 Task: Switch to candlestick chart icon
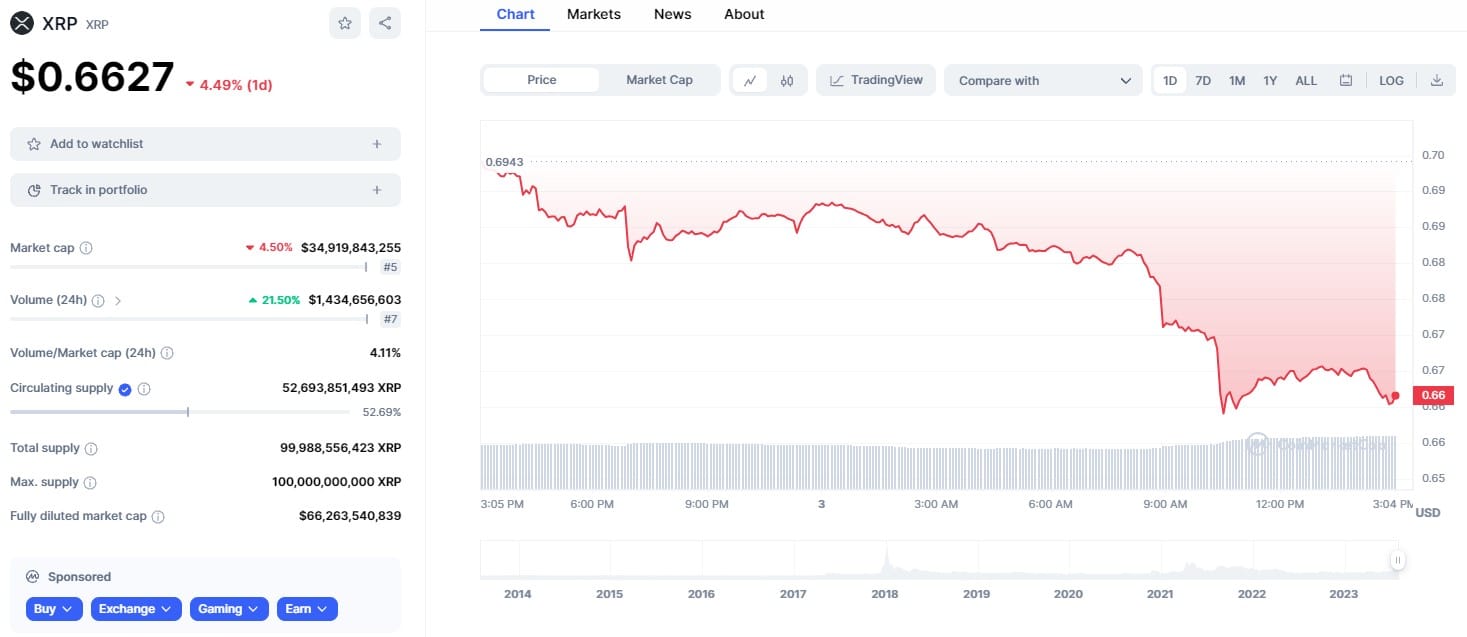coord(787,81)
